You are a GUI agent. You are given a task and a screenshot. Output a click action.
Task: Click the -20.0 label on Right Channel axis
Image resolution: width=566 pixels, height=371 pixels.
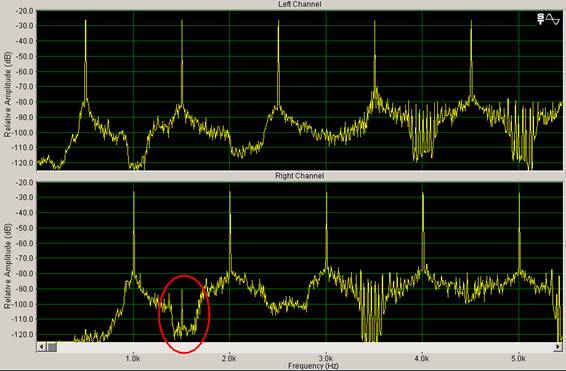point(25,183)
